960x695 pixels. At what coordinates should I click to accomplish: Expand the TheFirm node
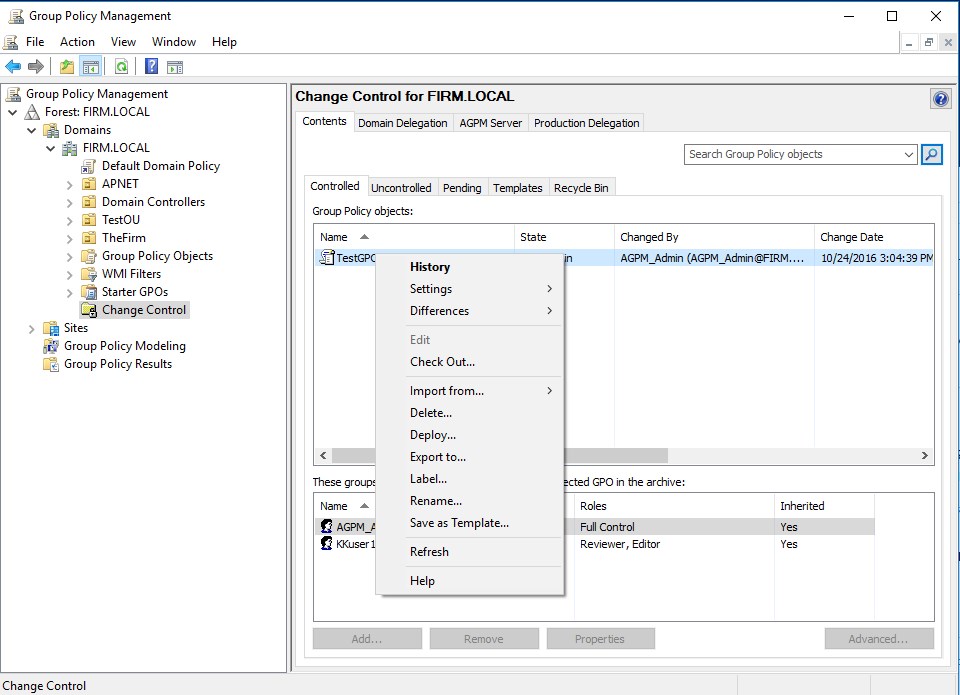(x=70, y=238)
